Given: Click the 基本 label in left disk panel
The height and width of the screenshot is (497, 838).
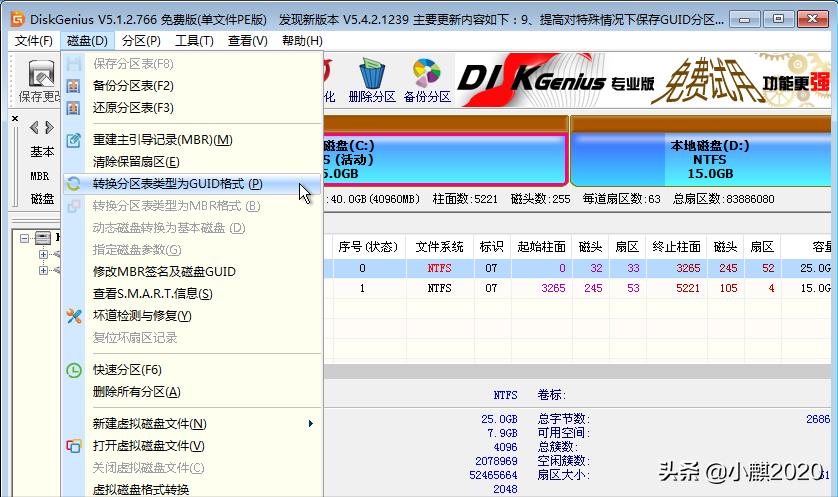Looking at the screenshot, I should point(42,152).
